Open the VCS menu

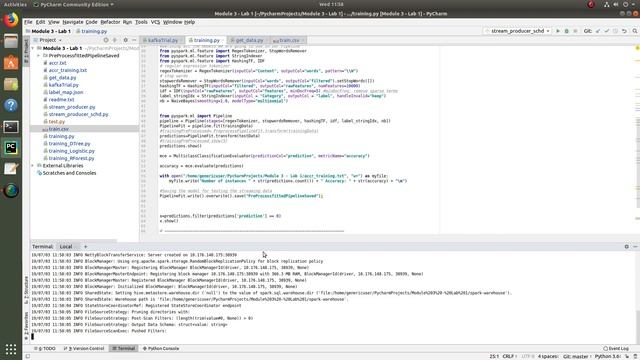[x=156, y=22]
